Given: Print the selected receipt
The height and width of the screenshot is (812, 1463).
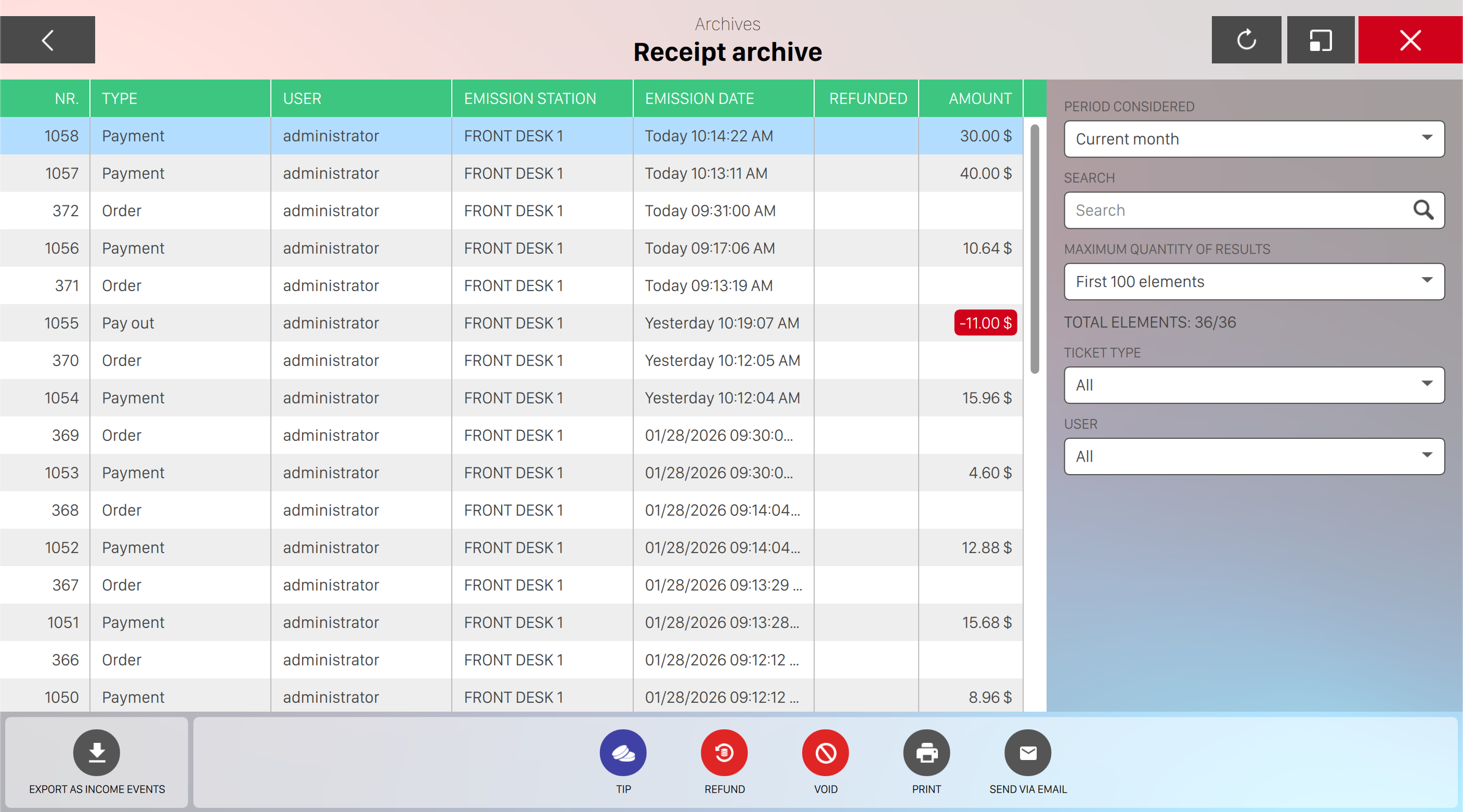Looking at the screenshot, I should pyautogui.click(x=926, y=752).
